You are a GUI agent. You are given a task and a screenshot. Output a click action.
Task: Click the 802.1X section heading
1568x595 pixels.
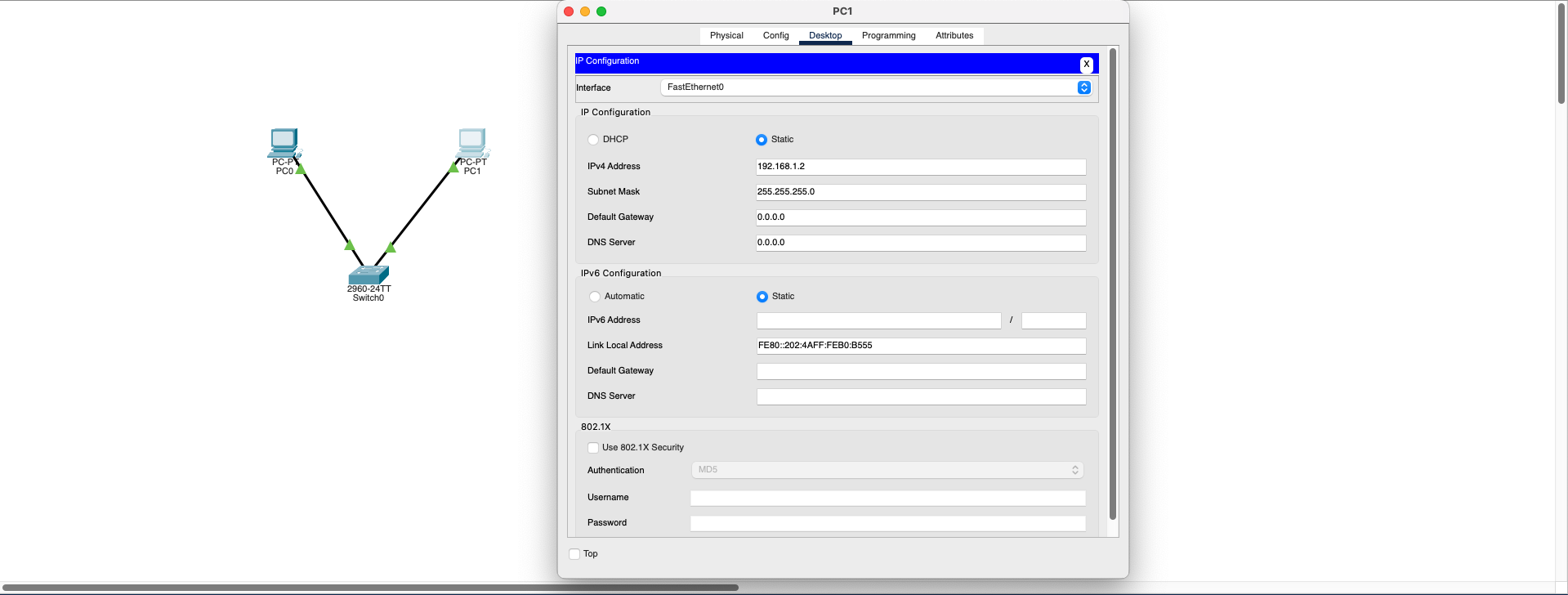pyautogui.click(x=596, y=427)
